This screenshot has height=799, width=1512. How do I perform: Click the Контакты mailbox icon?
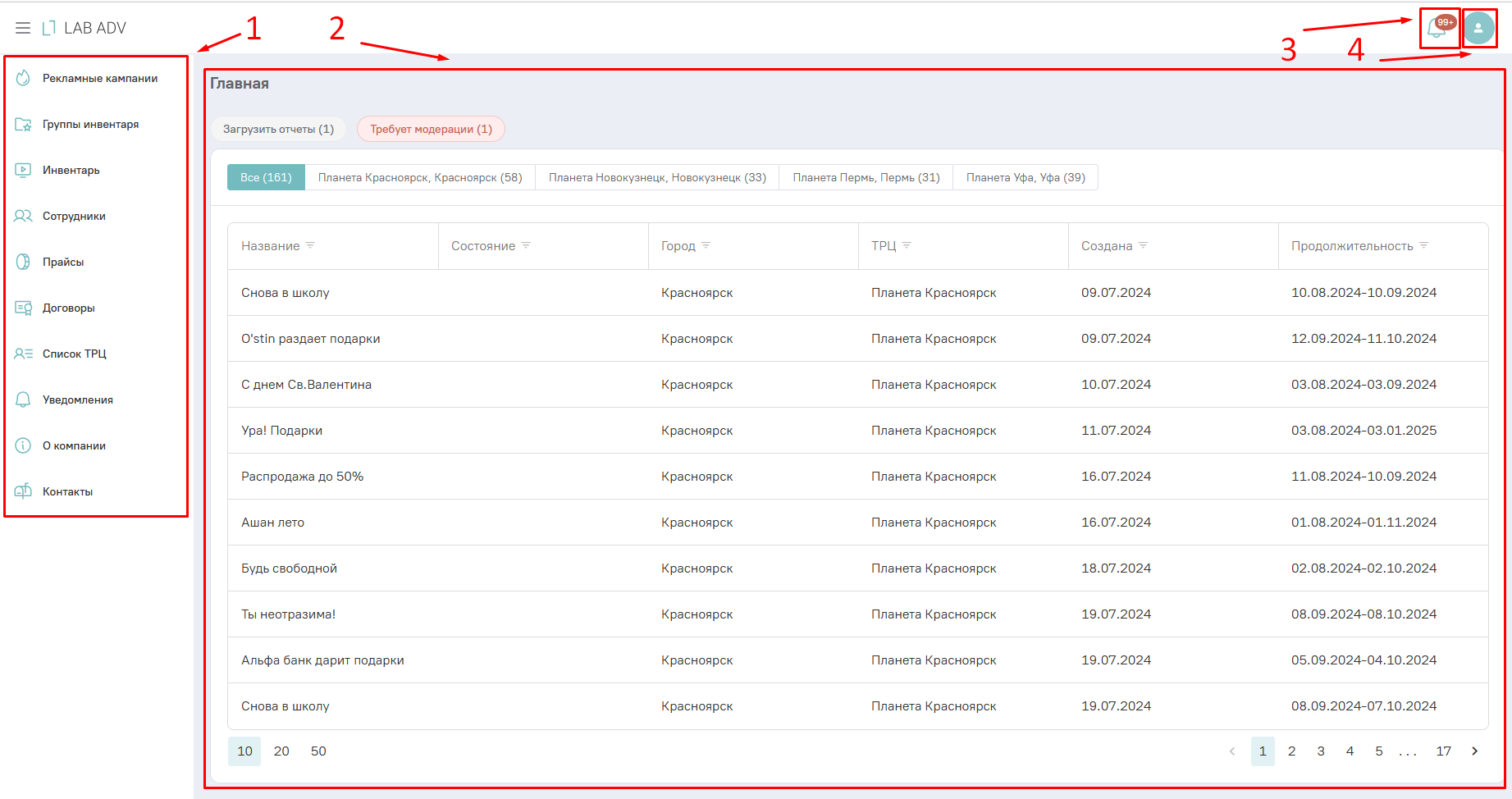point(23,491)
